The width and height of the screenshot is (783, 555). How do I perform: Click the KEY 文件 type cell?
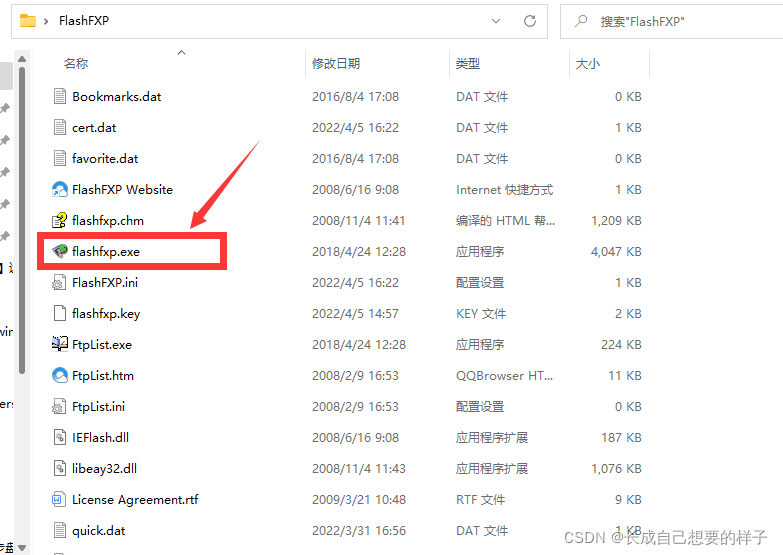pyautogui.click(x=481, y=313)
